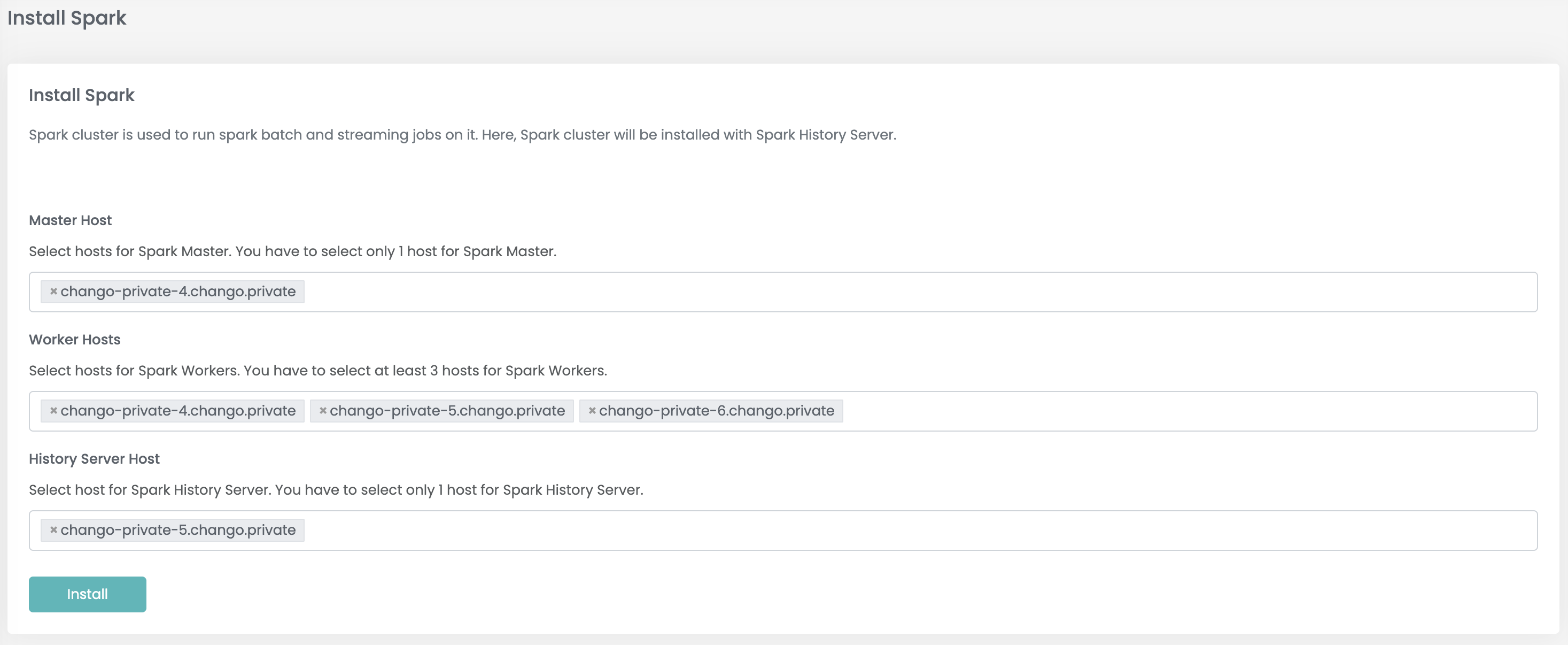This screenshot has width=1568, height=645.
Task: Remove chango-private-4 from the Worker Hosts field
Action: point(53,411)
